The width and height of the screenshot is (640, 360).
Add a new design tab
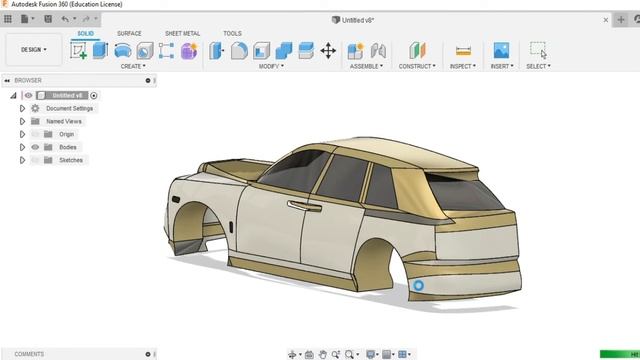[621, 20]
